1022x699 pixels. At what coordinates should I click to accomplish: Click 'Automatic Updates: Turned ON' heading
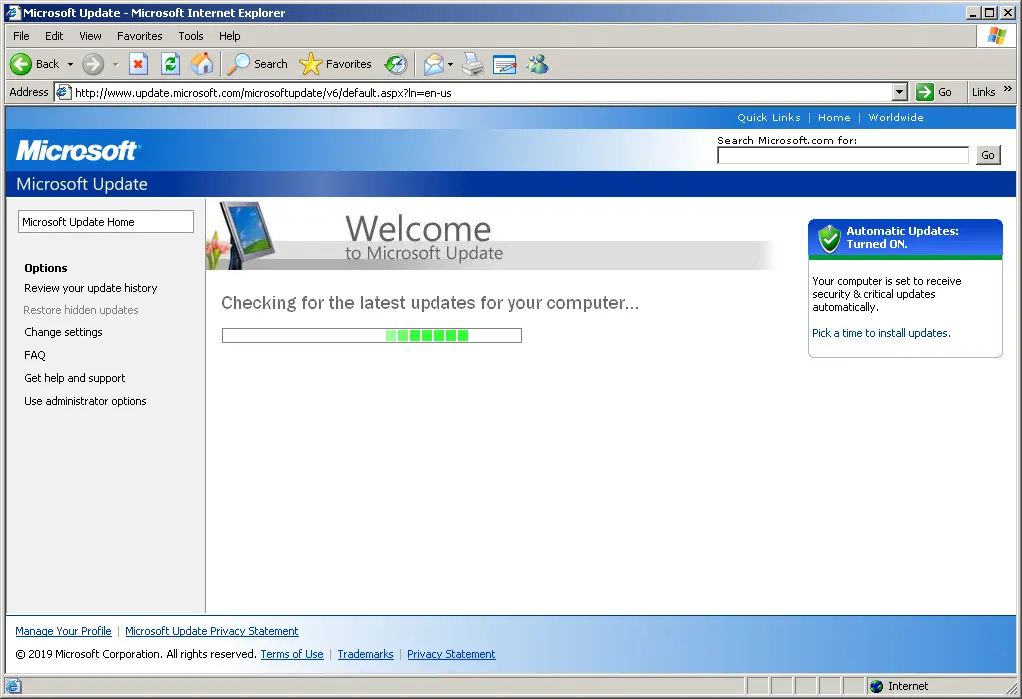coord(902,237)
